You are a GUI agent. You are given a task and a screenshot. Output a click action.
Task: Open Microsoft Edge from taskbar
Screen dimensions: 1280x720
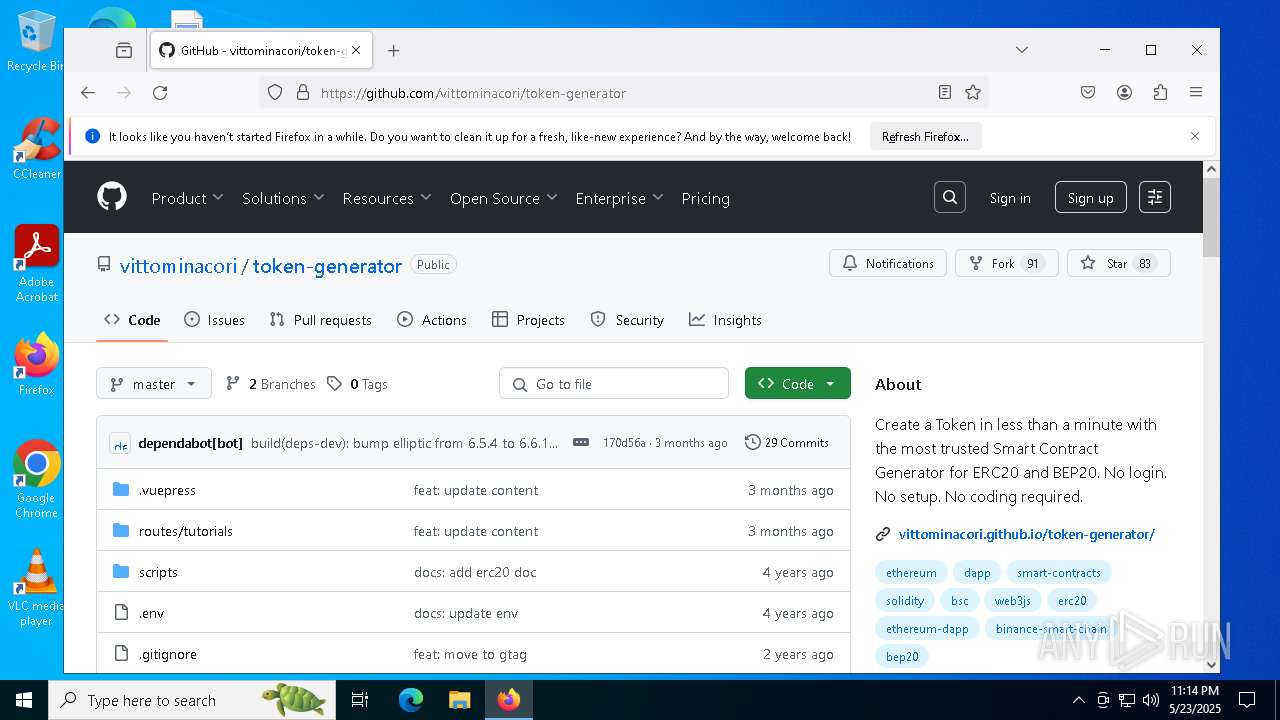pyautogui.click(x=411, y=700)
